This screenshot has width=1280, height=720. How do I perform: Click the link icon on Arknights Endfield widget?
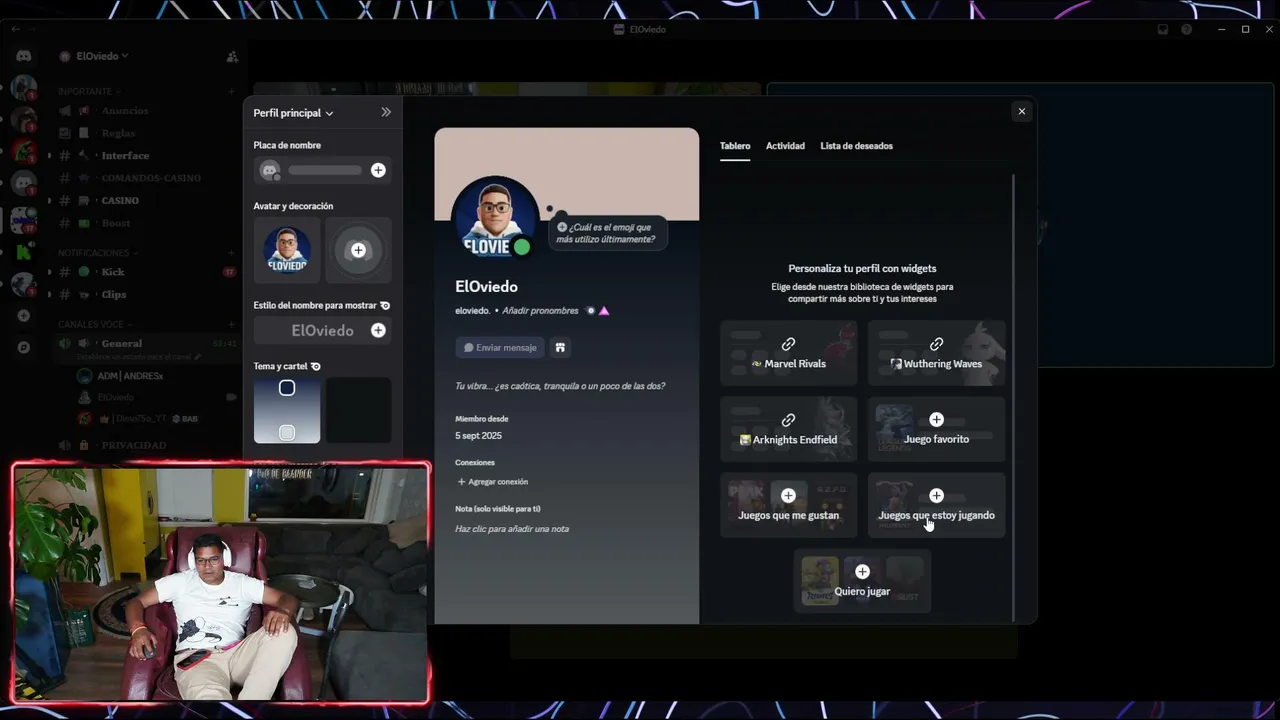788,420
